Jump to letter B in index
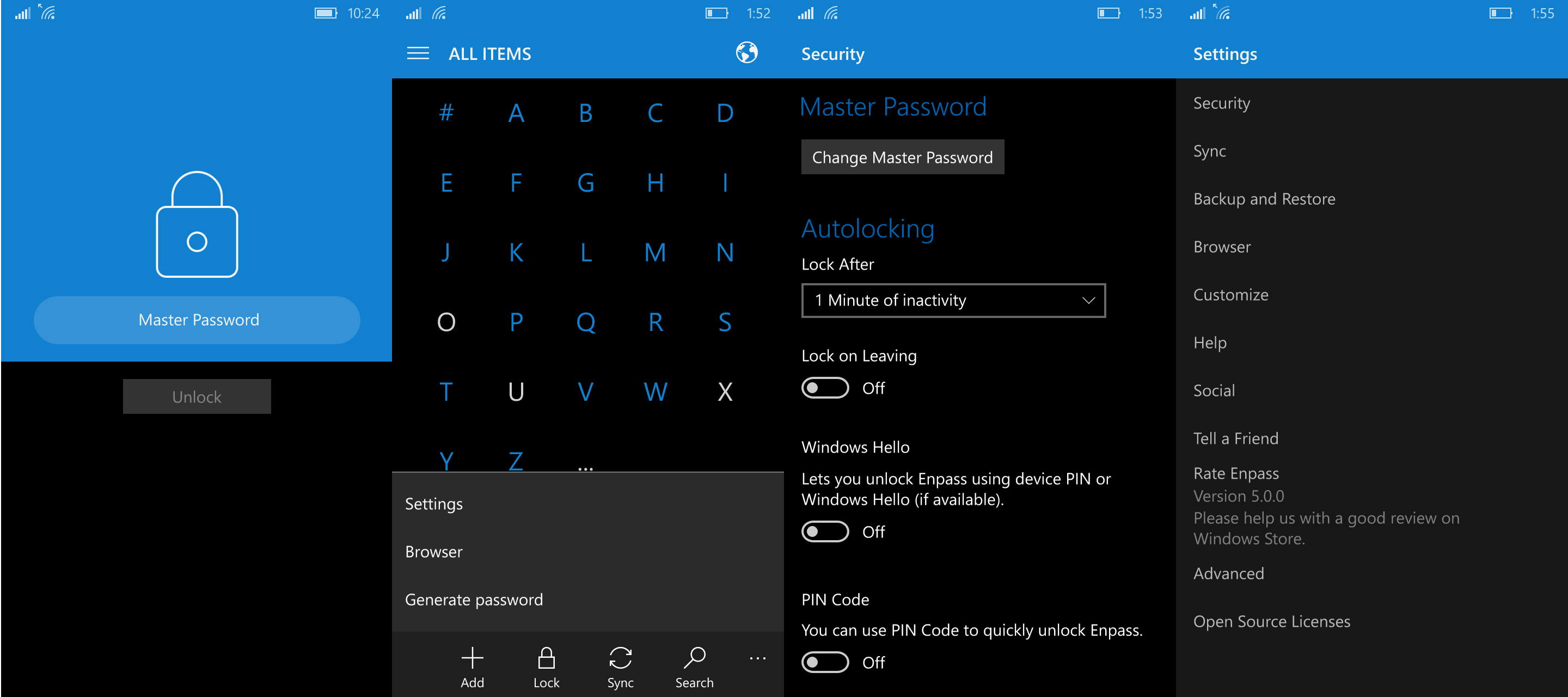 point(586,113)
